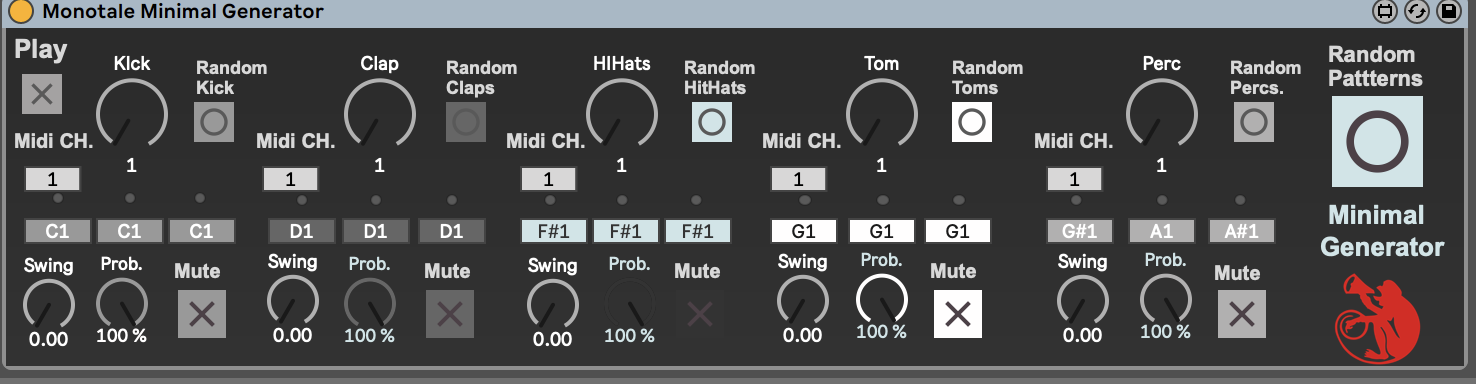Screen dimensions: 1476x384
Task: Toggle Mute for the Tom track
Action: coord(958,314)
